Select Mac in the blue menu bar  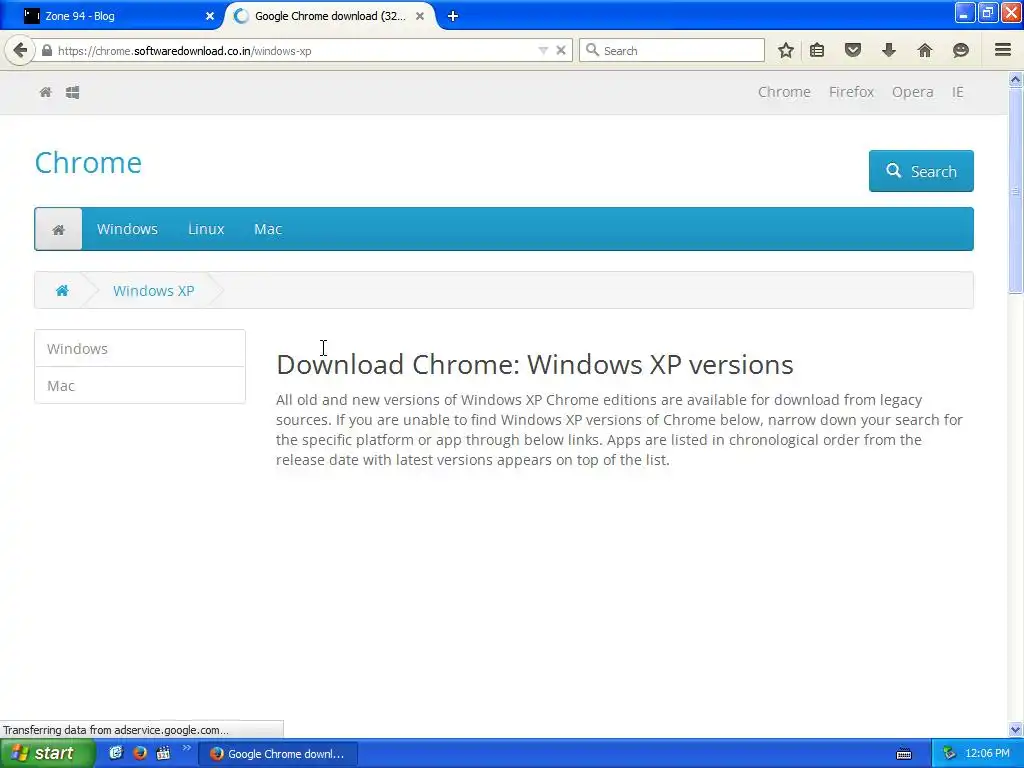click(x=268, y=229)
